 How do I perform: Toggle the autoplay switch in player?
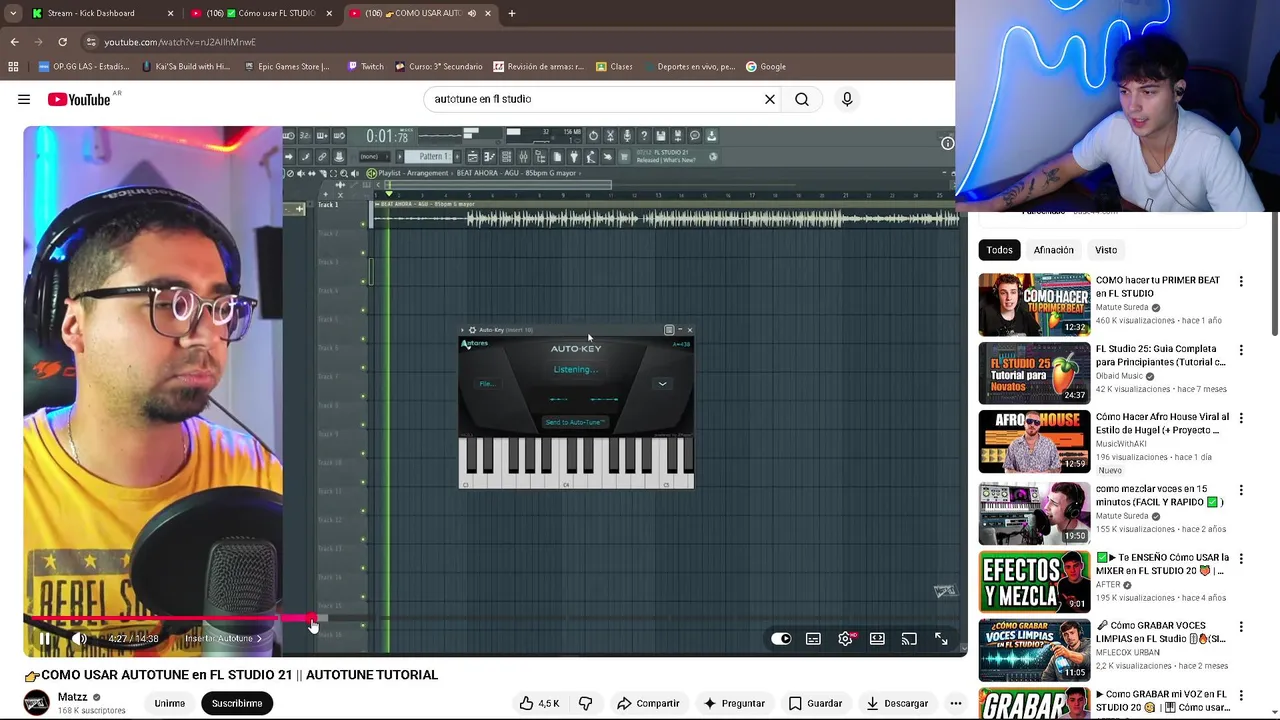point(781,639)
